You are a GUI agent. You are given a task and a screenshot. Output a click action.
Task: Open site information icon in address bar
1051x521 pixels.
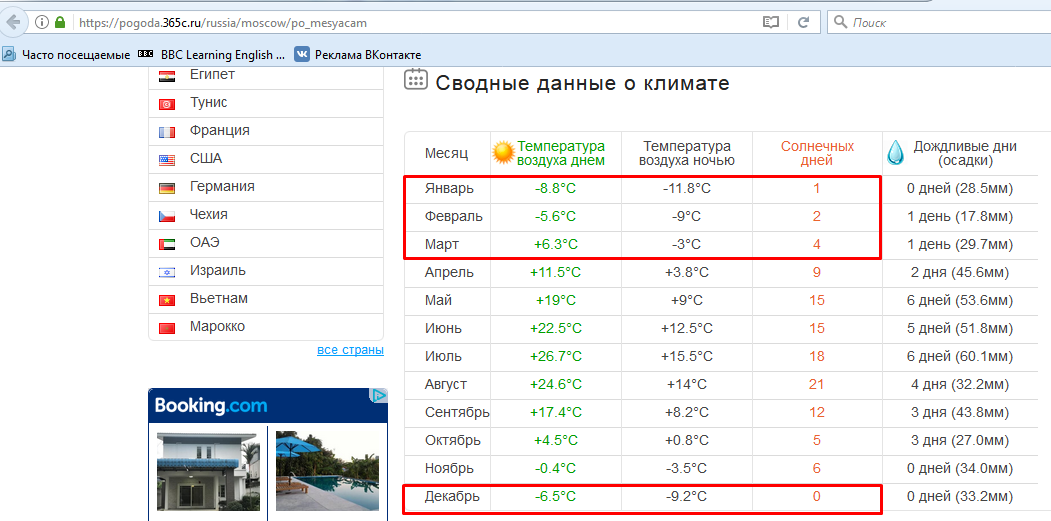(x=42, y=22)
